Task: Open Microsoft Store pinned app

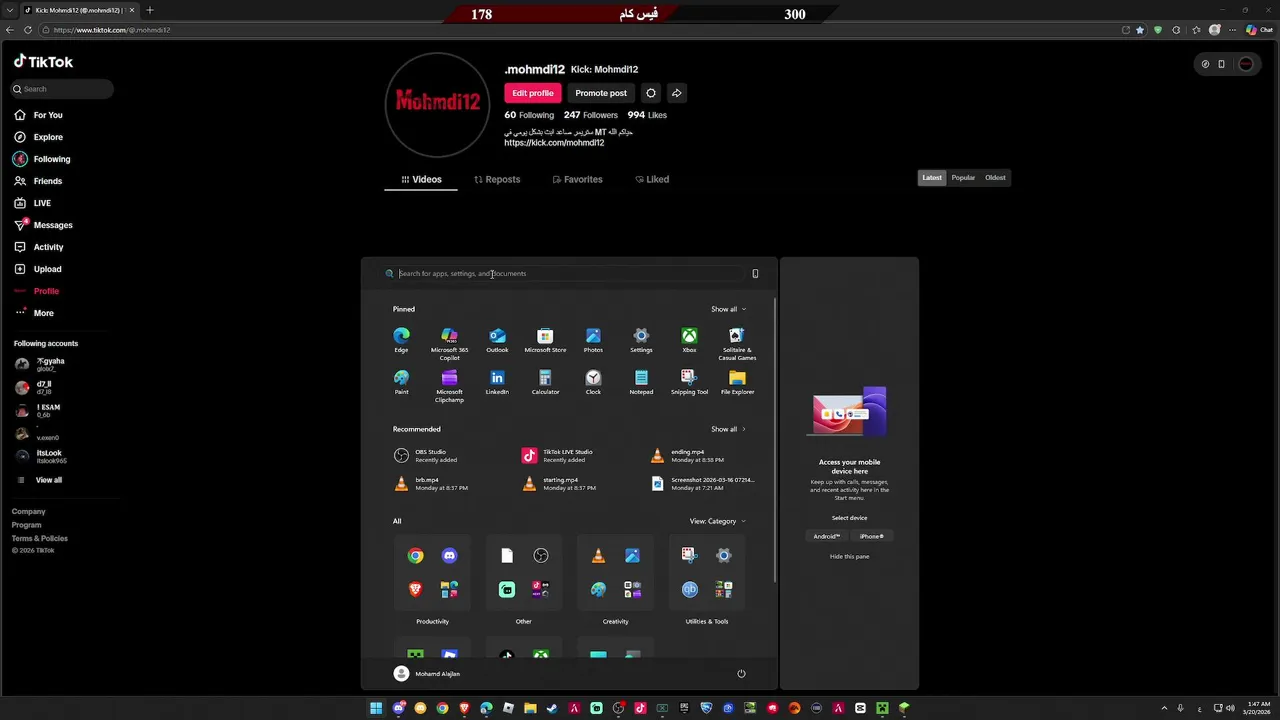Action: point(545,340)
